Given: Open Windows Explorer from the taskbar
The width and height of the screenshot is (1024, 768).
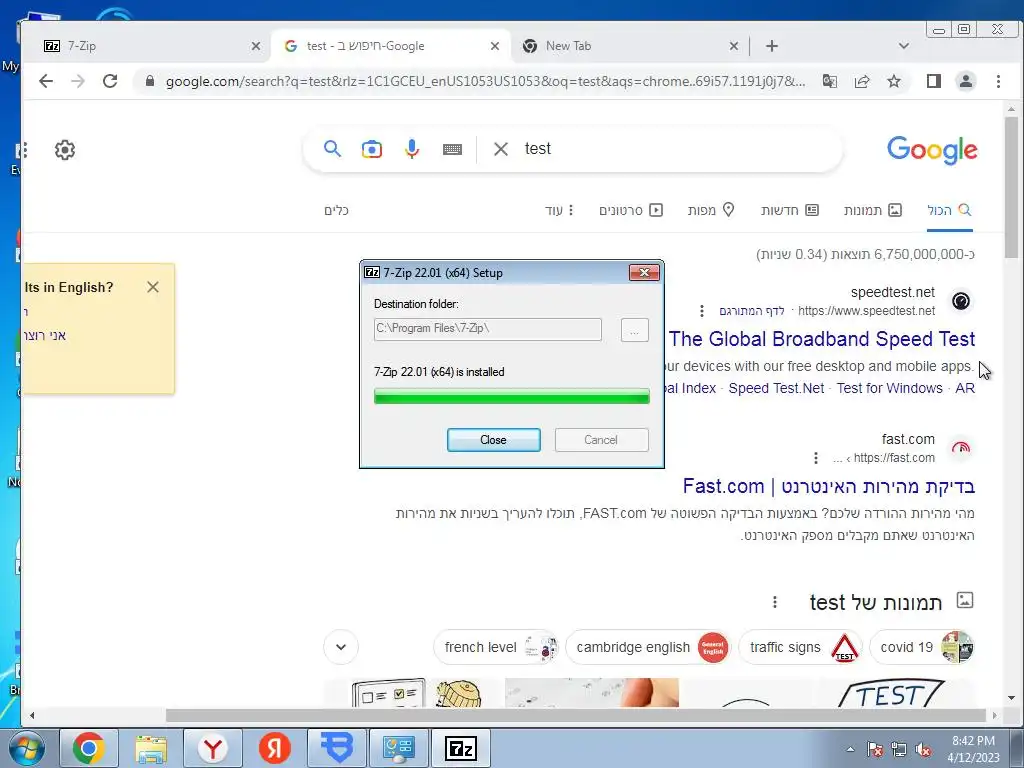Looking at the screenshot, I should 151,748.
